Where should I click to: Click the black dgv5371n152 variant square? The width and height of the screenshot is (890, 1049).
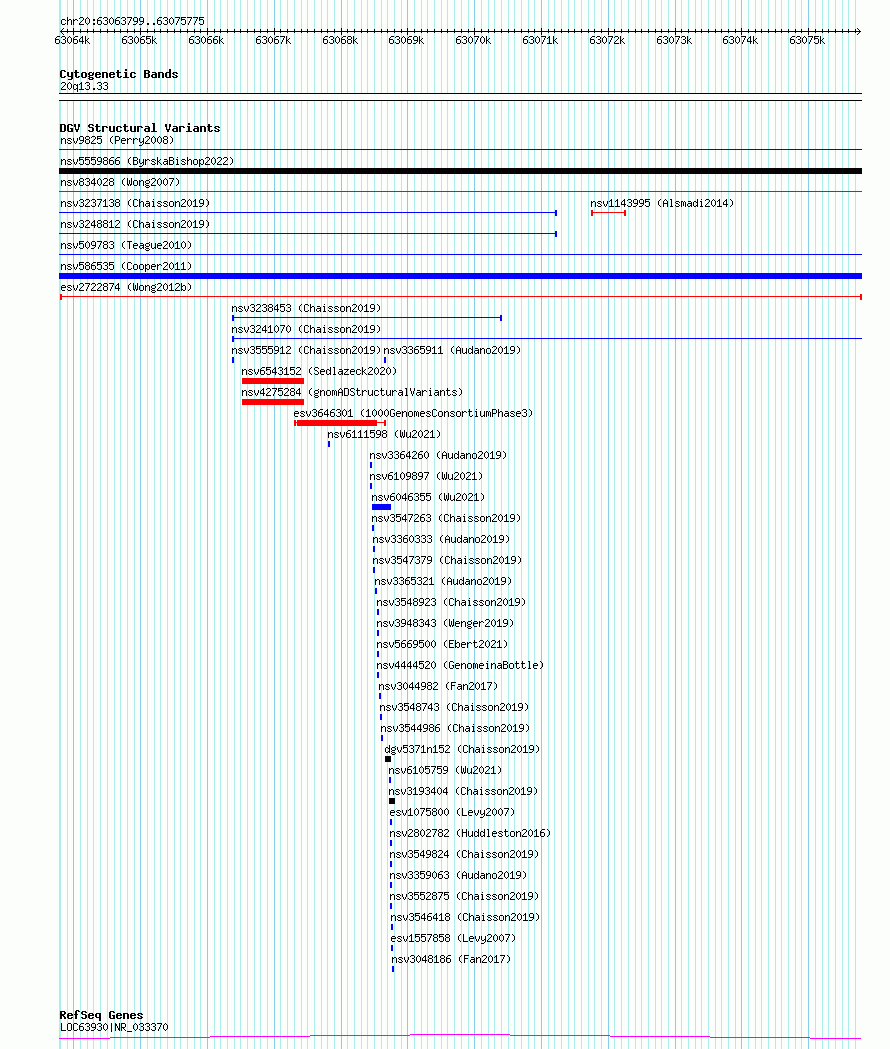coord(388,759)
